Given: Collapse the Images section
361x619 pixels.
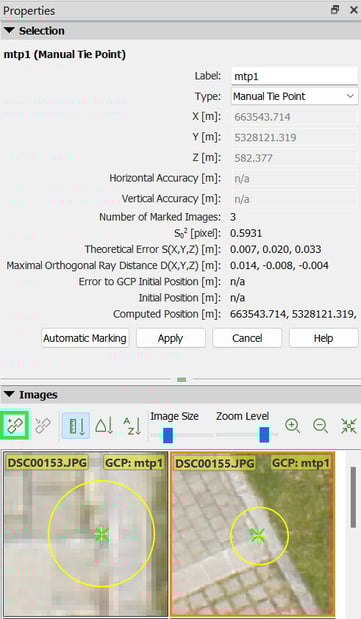Looking at the screenshot, I should coord(9,394).
